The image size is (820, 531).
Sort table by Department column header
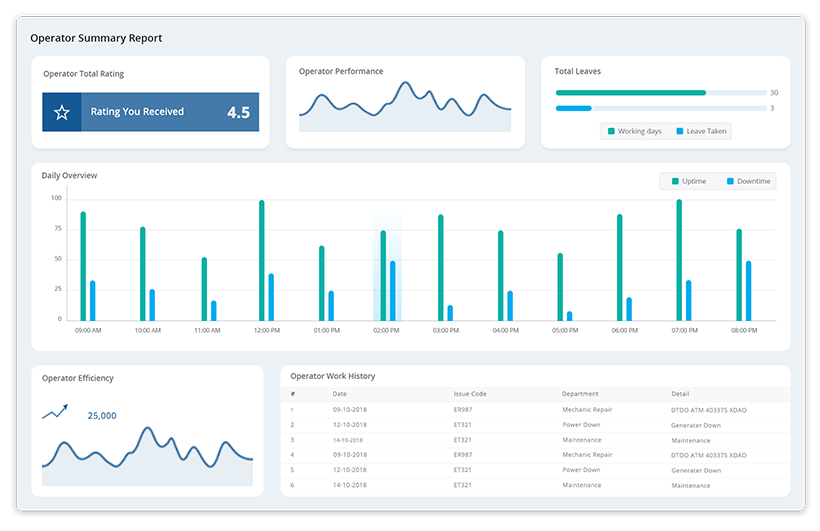580,394
